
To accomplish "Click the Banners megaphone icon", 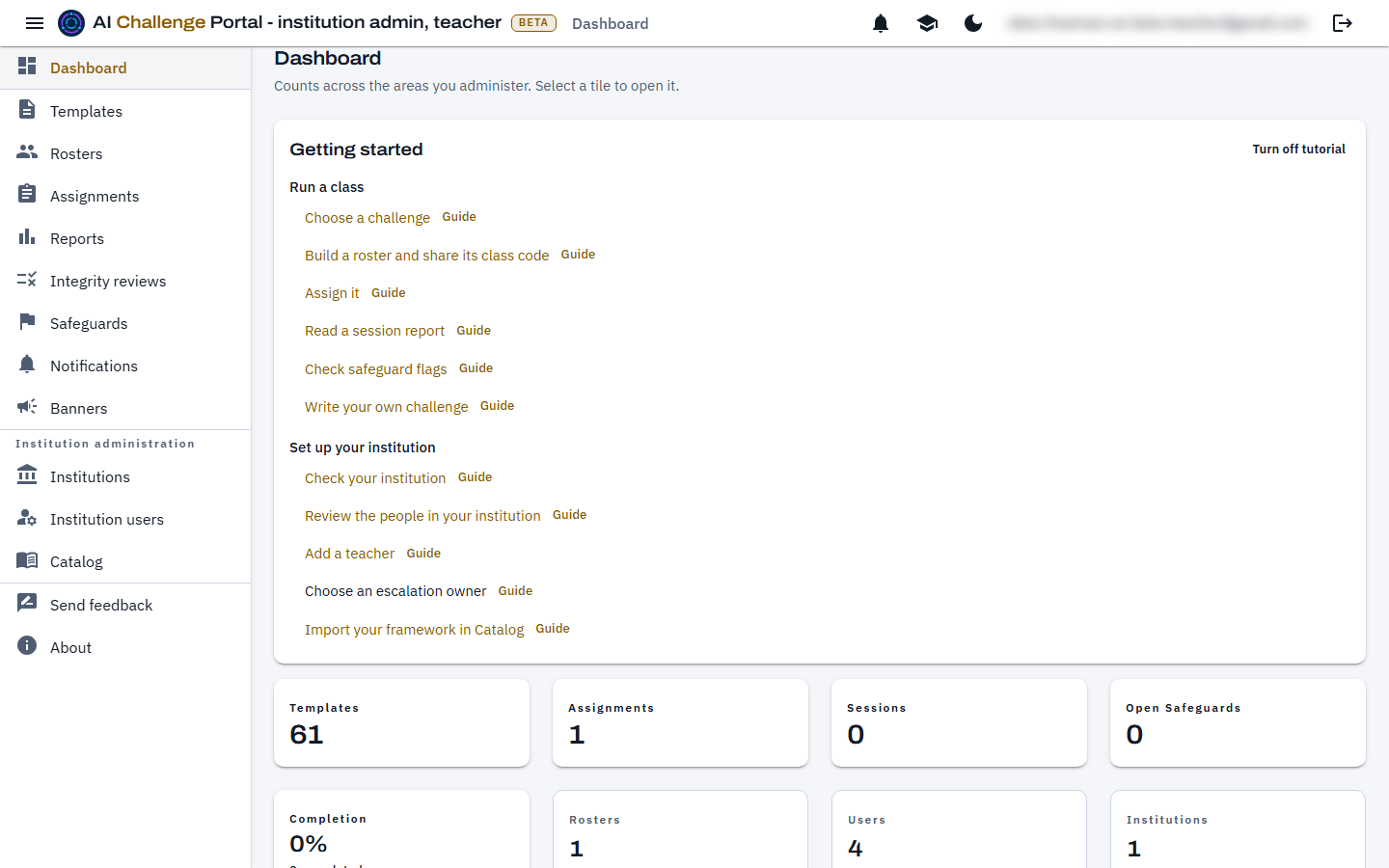I will coord(27,407).
